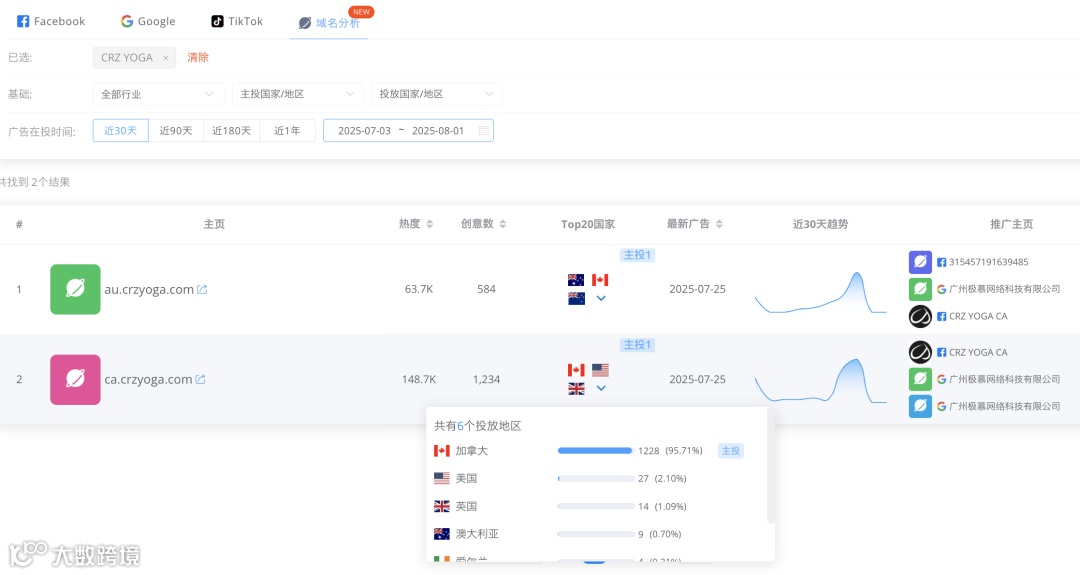Open external link icon beside au.crzyoga.com
1080x575 pixels.
[x=202, y=289]
